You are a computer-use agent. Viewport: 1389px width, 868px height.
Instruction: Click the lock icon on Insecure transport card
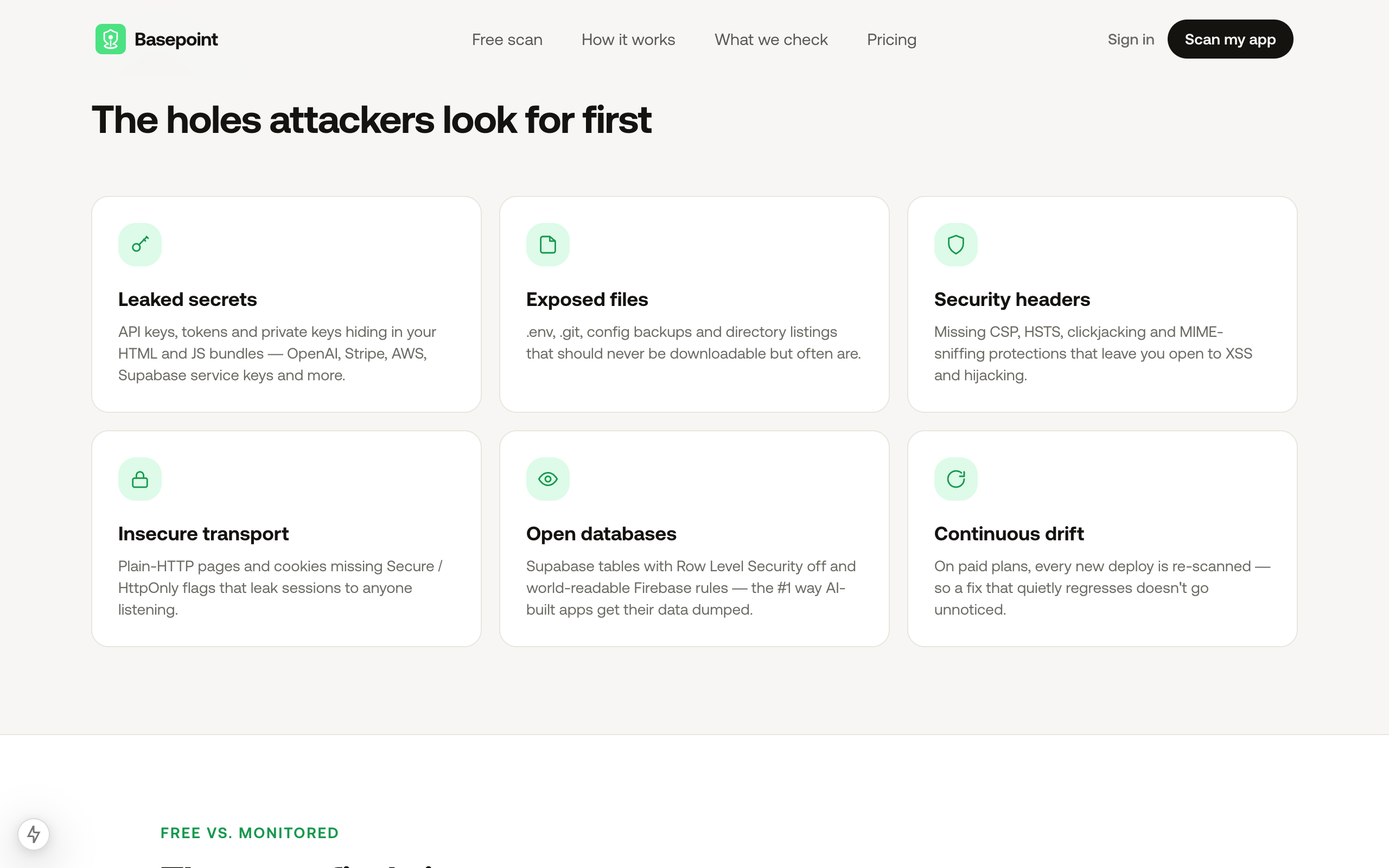click(x=140, y=479)
